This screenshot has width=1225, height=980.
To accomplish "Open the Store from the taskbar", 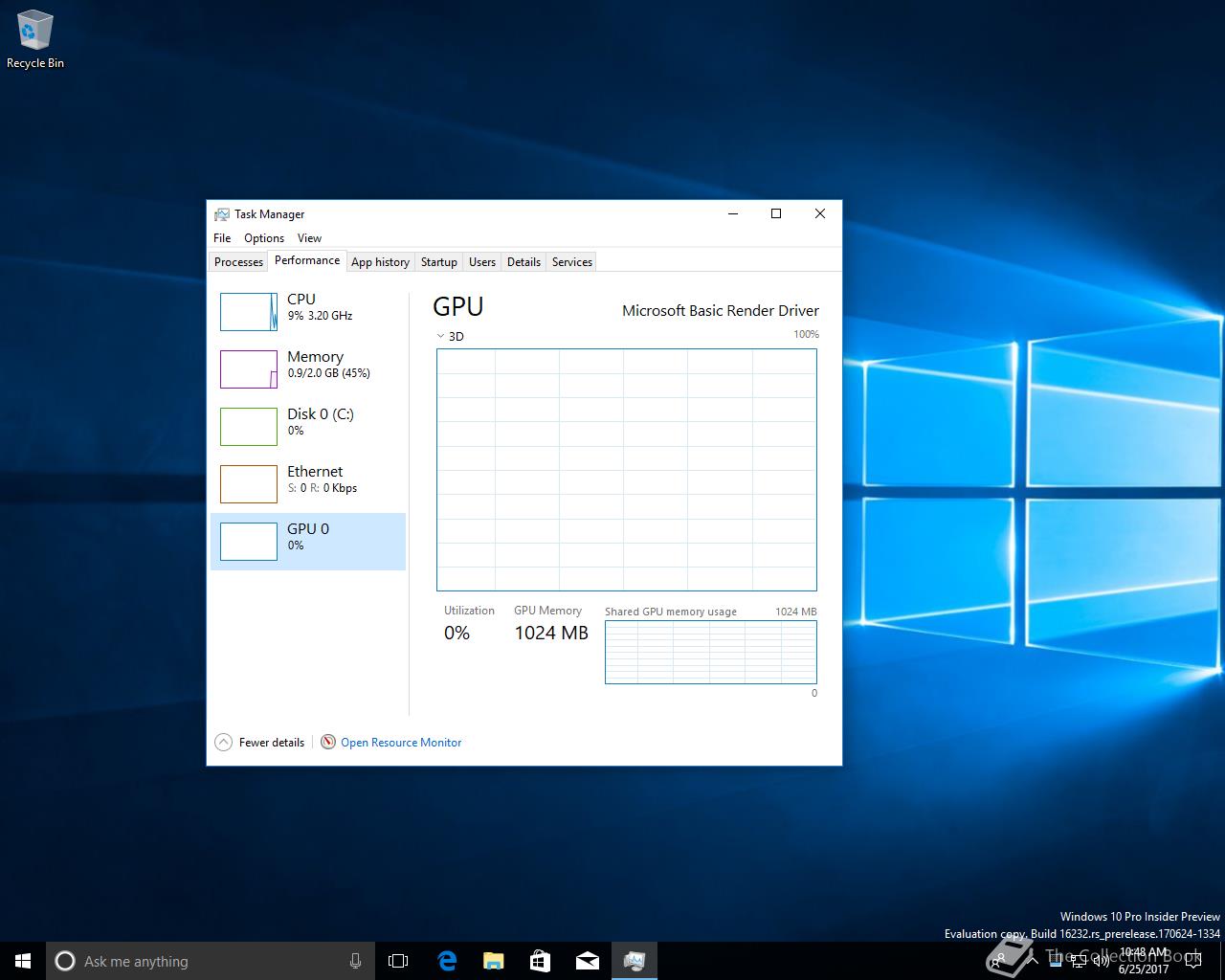I will point(540,961).
